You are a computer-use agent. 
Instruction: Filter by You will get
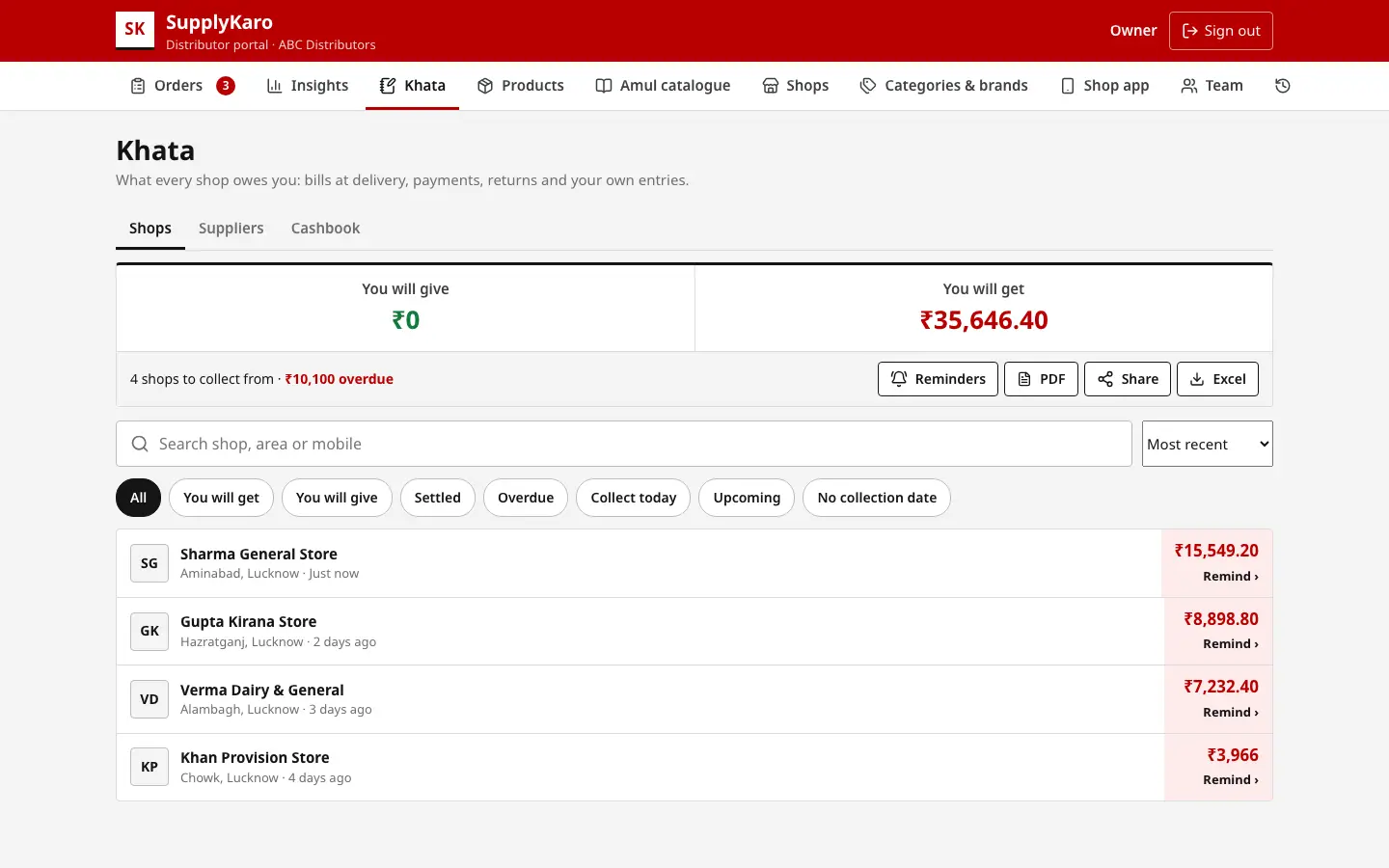click(x=221, y=498)
